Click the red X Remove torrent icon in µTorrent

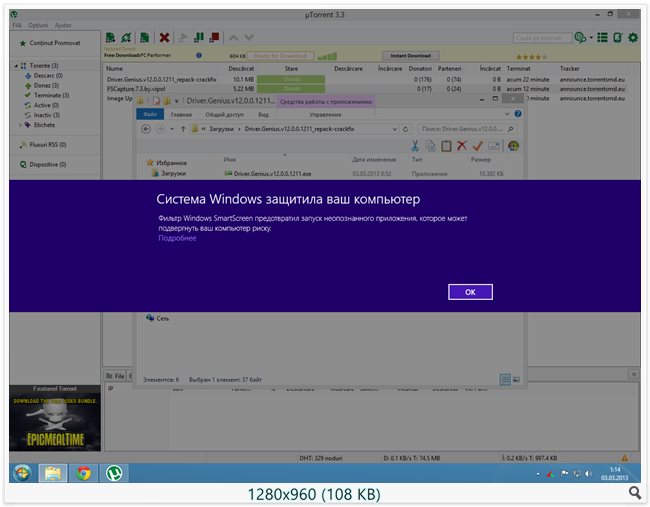(x=164, y=38)
